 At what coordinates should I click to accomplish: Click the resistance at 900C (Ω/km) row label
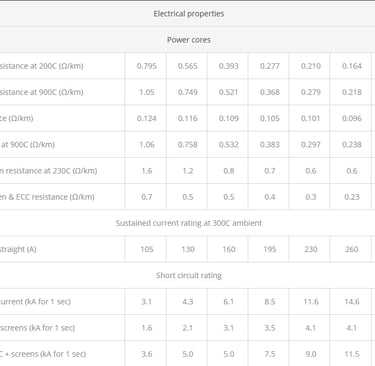click(x=41, y=92)
